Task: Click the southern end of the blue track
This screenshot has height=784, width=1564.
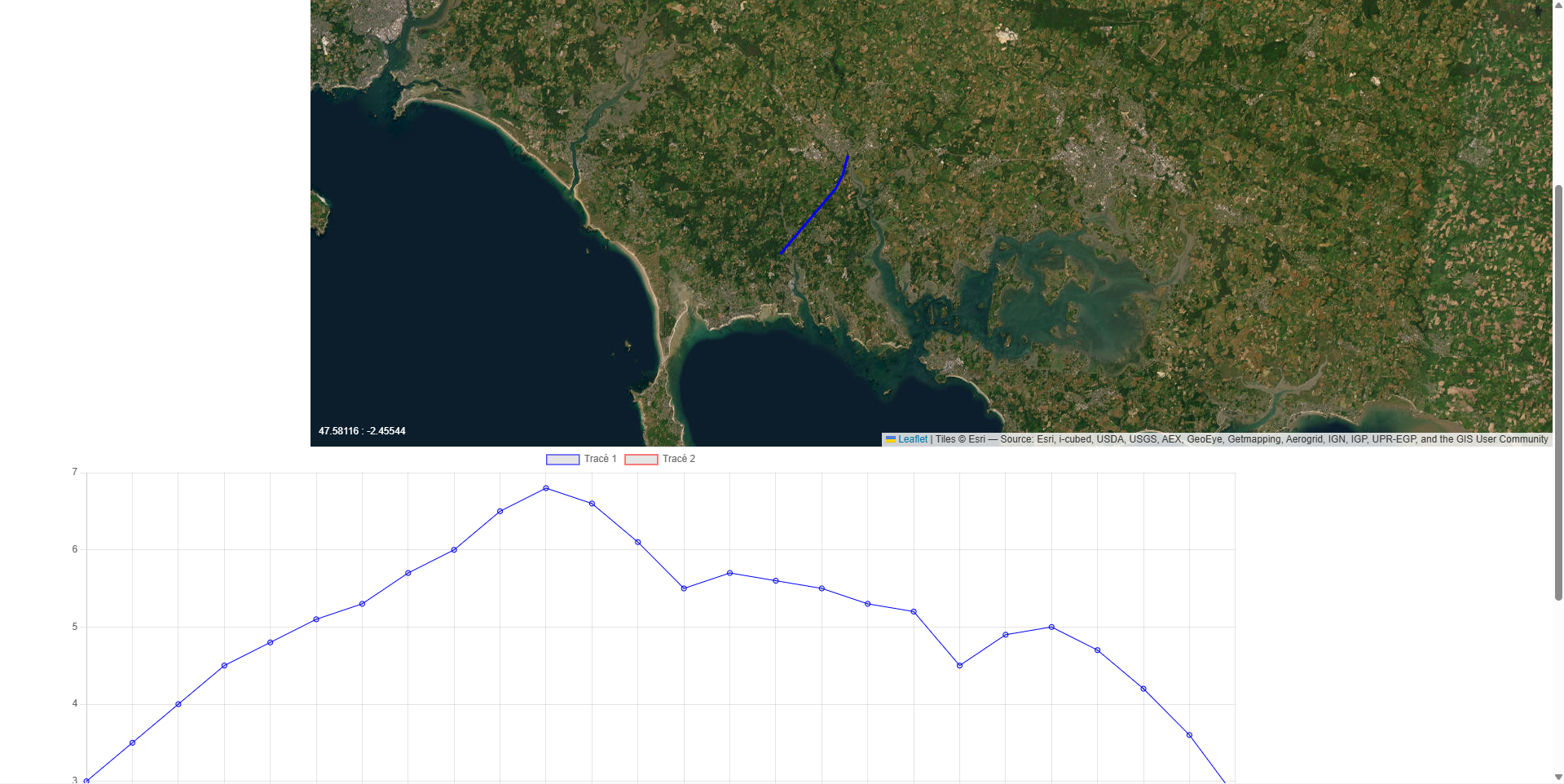Action: tap(782, 253)
